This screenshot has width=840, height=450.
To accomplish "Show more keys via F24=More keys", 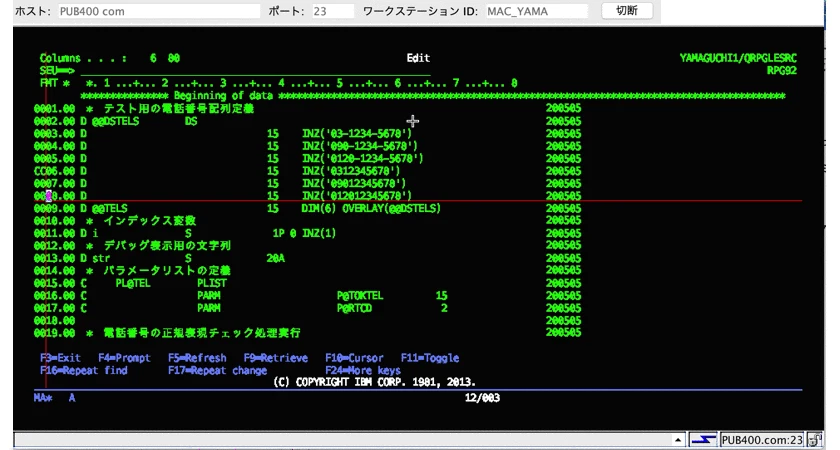I will [x=363, y=370].
